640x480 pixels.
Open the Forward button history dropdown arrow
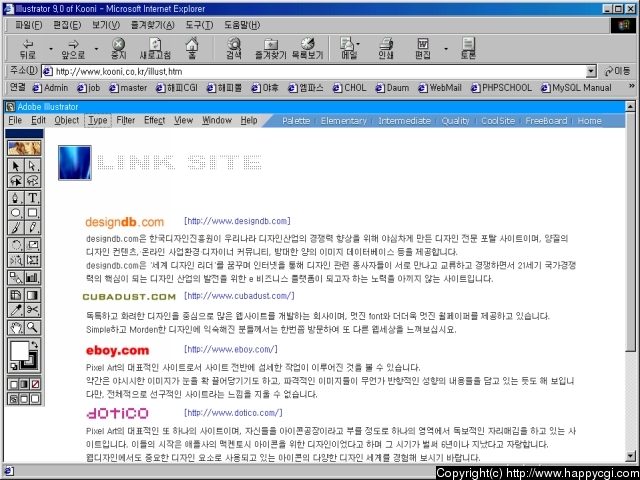click(96, 49)
